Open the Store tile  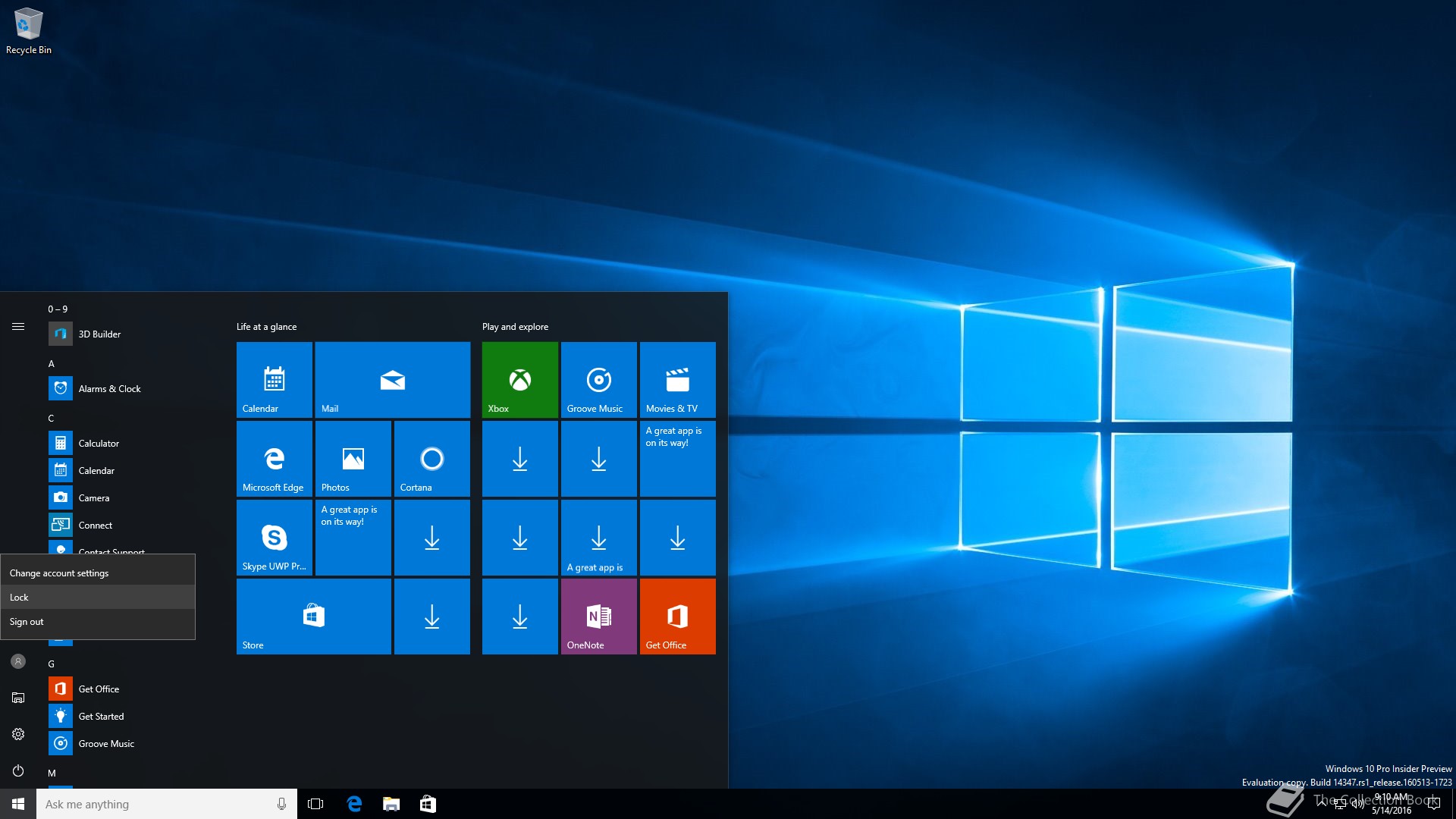(313, 616)
